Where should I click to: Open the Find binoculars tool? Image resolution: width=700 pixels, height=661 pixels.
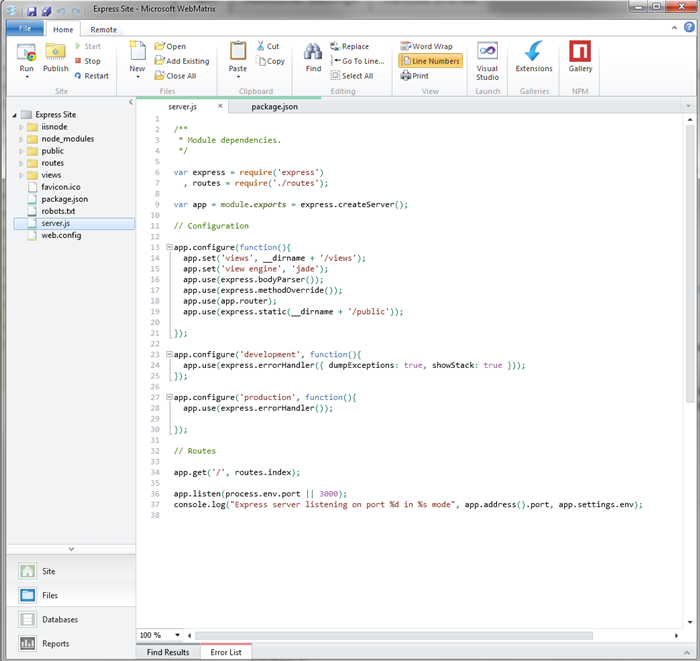313,52
